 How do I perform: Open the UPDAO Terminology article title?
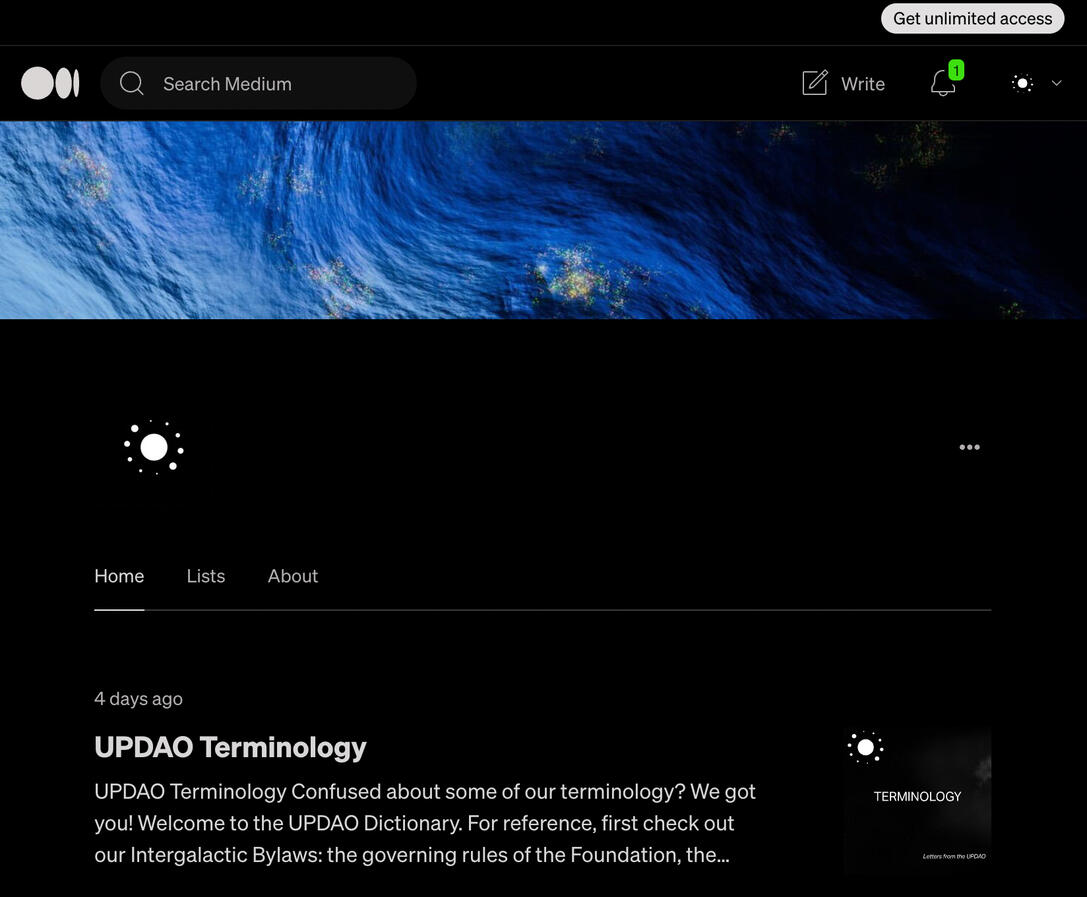tap(230, 747)
